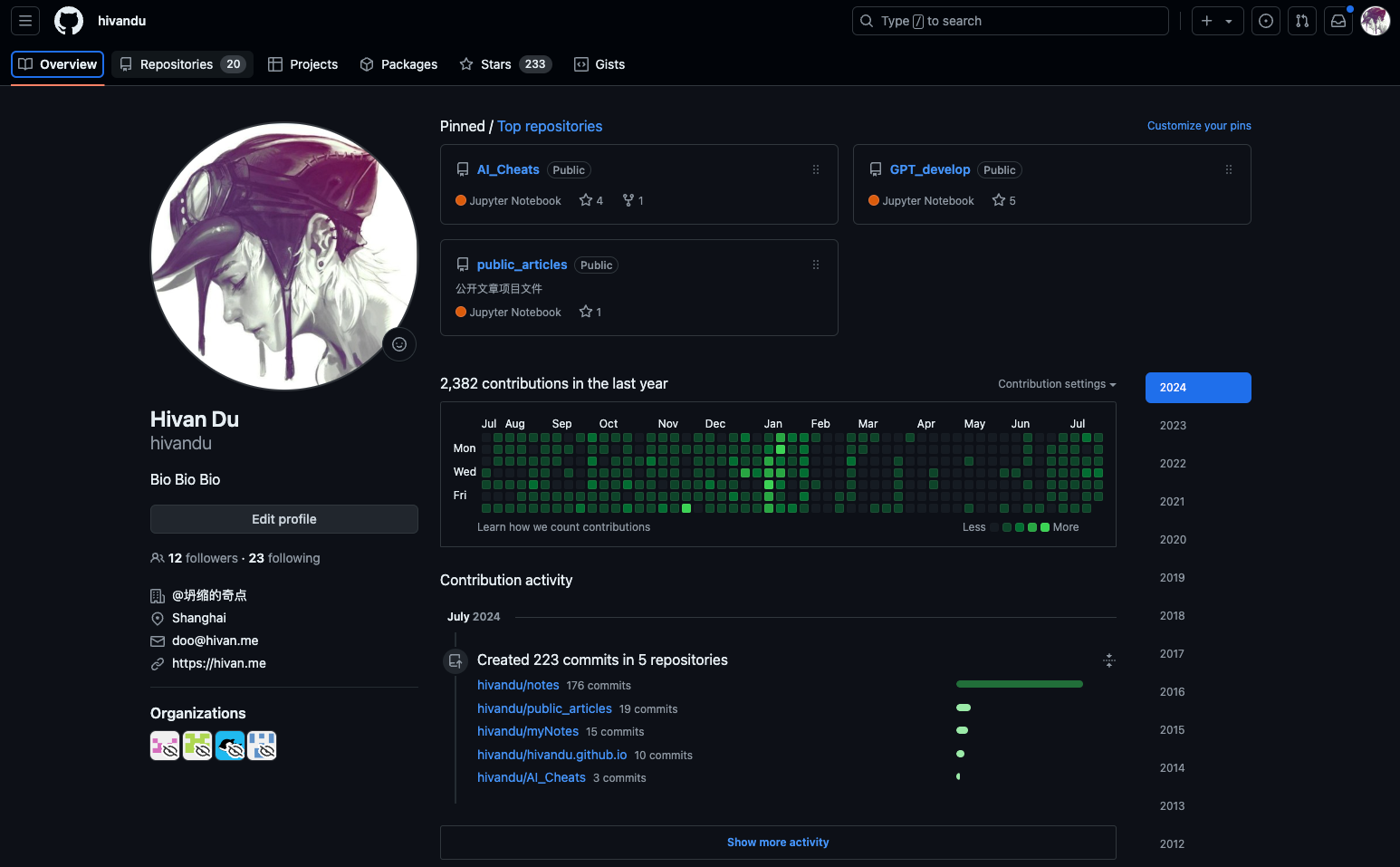Open the AI_Cheats pinned repository
The image size is (1400, 867).
click(x=508, y=169)
